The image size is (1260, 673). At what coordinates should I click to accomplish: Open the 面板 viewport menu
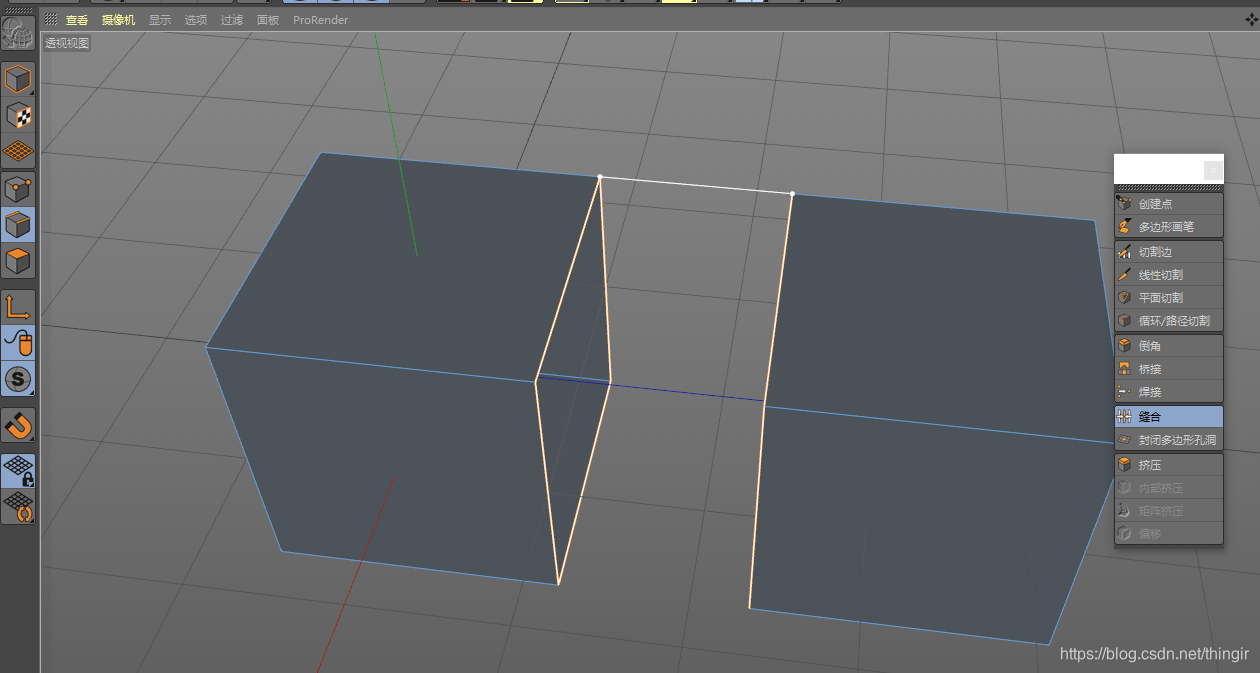click(x=268, y=20)
